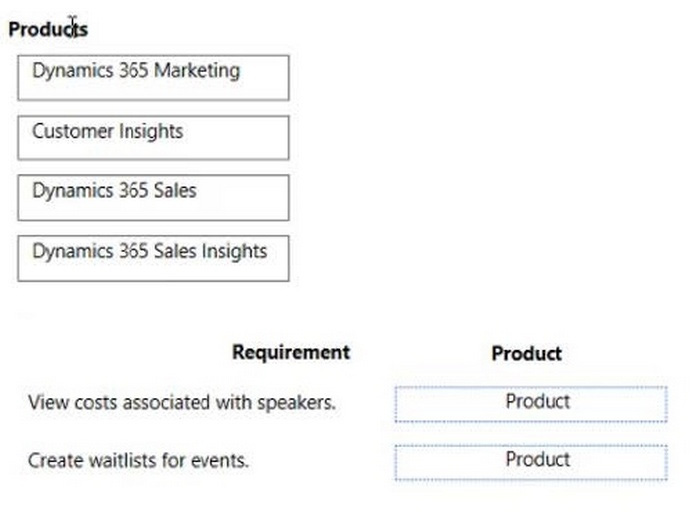Click empty space inside Dynamics 365 Sales box
Screen dimensions: 700x513
point(245,203)
